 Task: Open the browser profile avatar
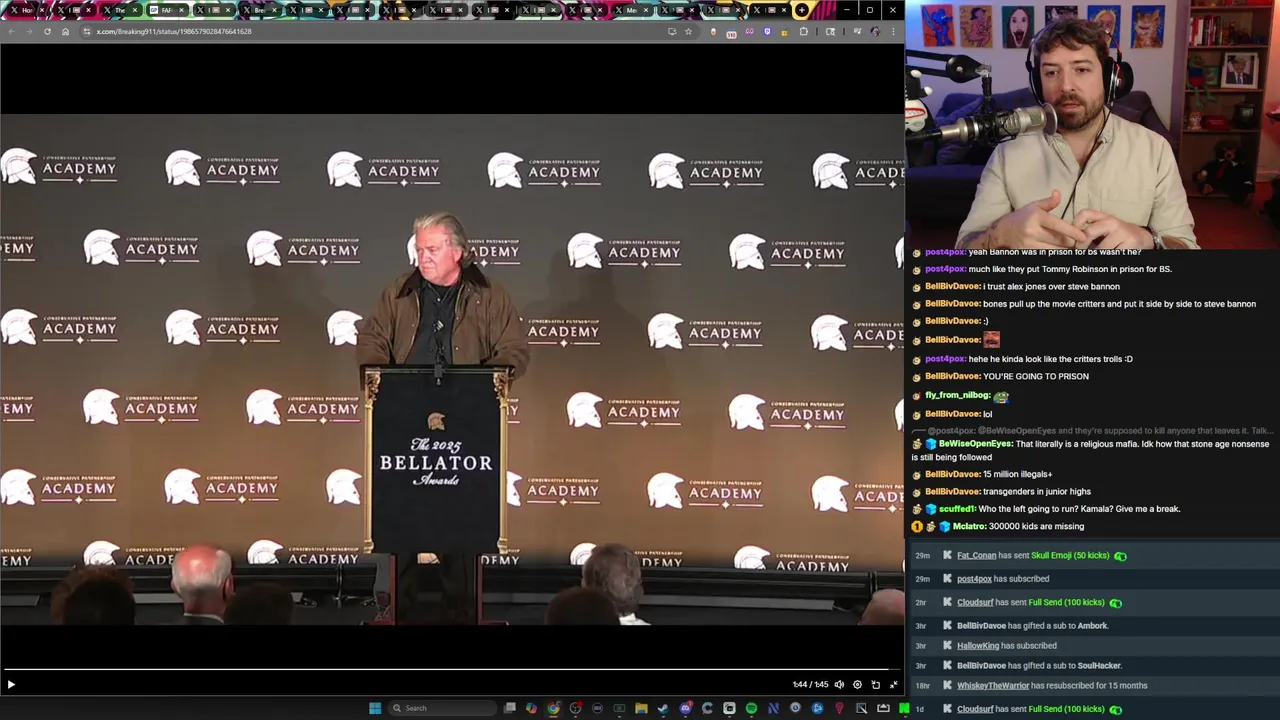tap(875, 31)
